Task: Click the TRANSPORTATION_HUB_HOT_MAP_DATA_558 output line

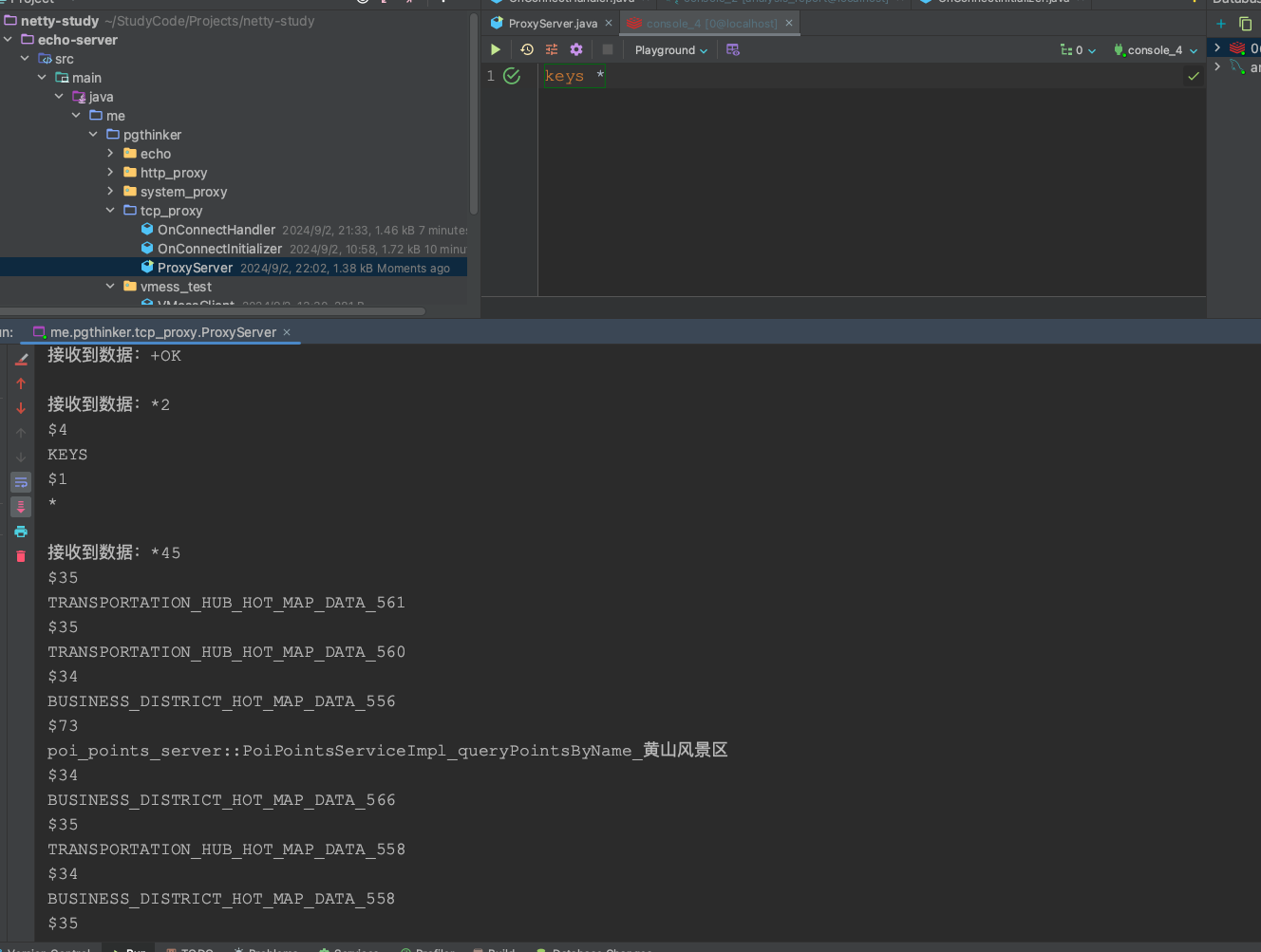Action: coord(226,849)
